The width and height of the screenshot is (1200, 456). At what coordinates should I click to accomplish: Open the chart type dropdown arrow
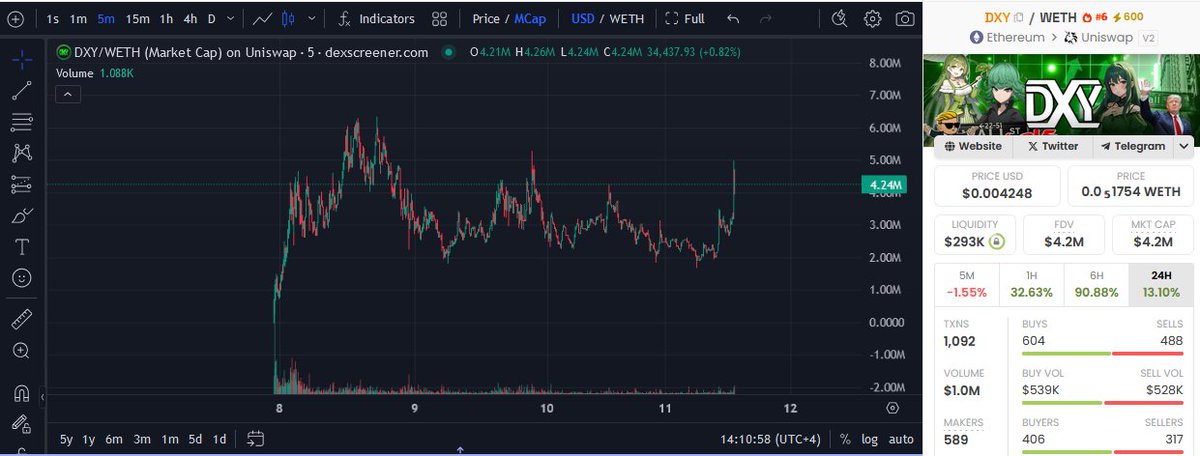314,18
